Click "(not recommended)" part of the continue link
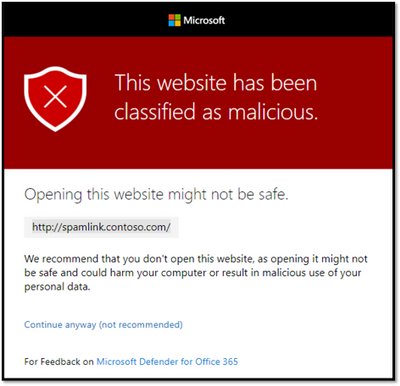Viewport: 400px width, 386px height. coord(141,325)
